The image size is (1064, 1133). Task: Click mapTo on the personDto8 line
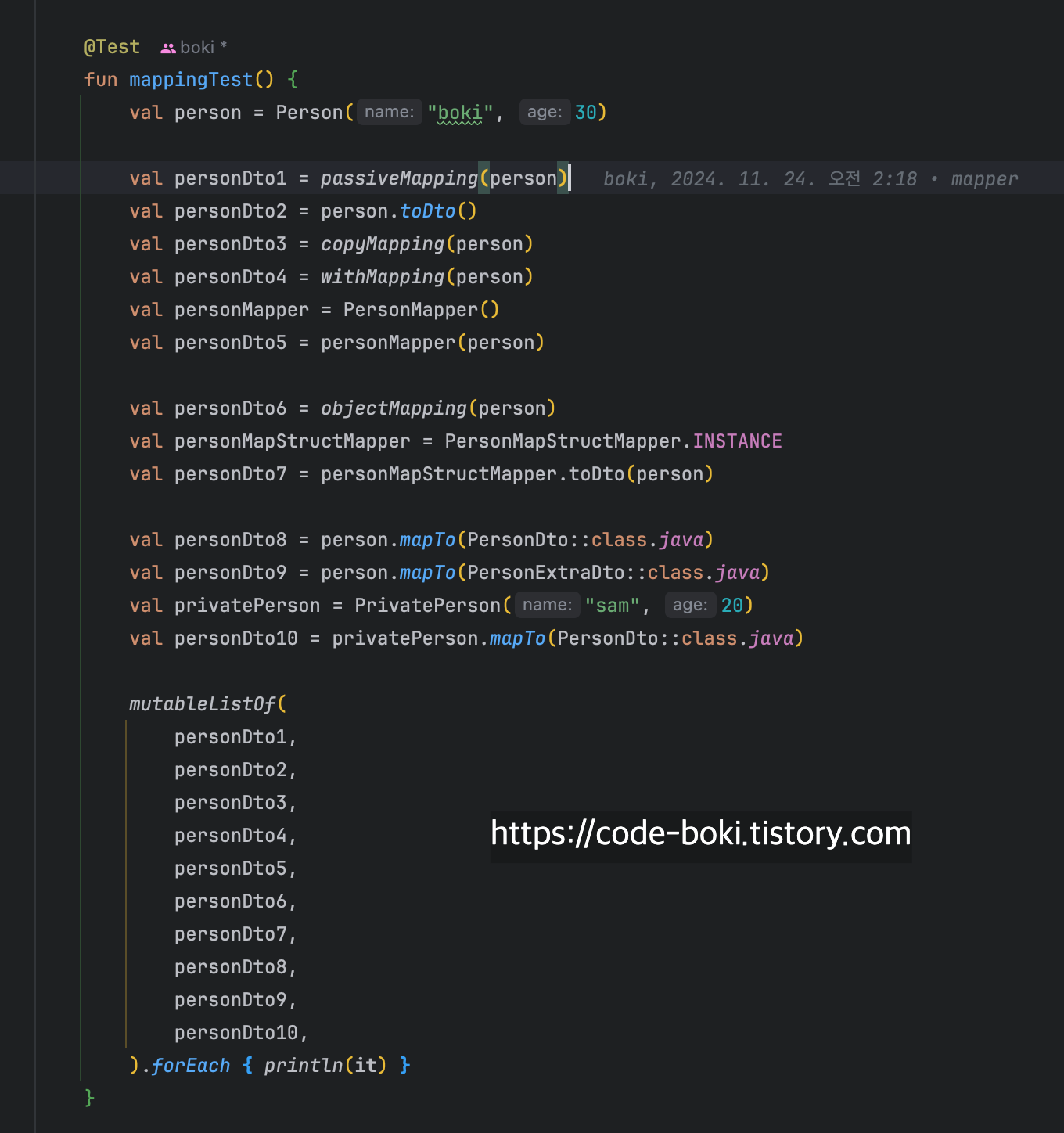click(427, 540)
